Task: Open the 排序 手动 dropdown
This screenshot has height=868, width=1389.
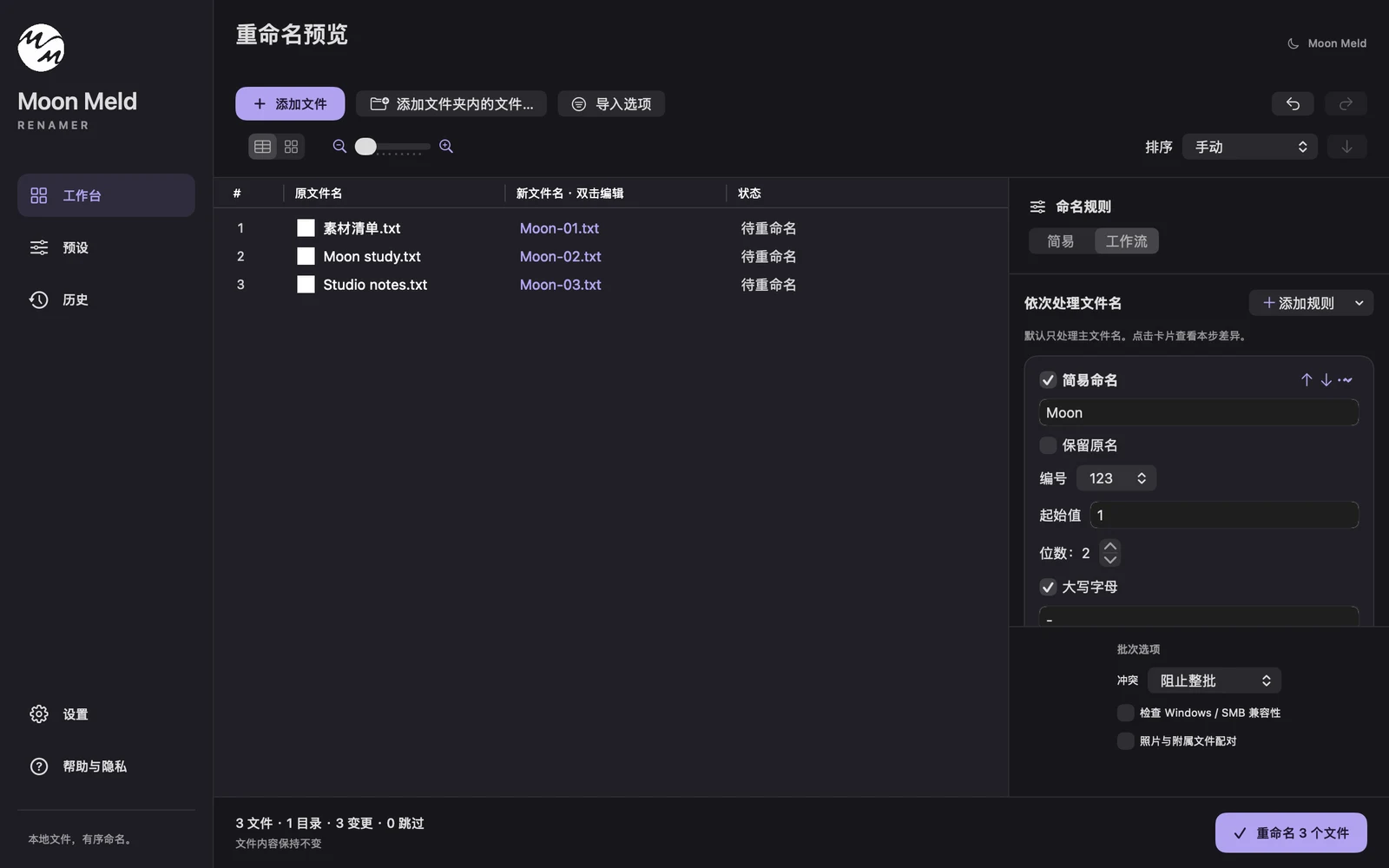Action: coord(1250,147)
